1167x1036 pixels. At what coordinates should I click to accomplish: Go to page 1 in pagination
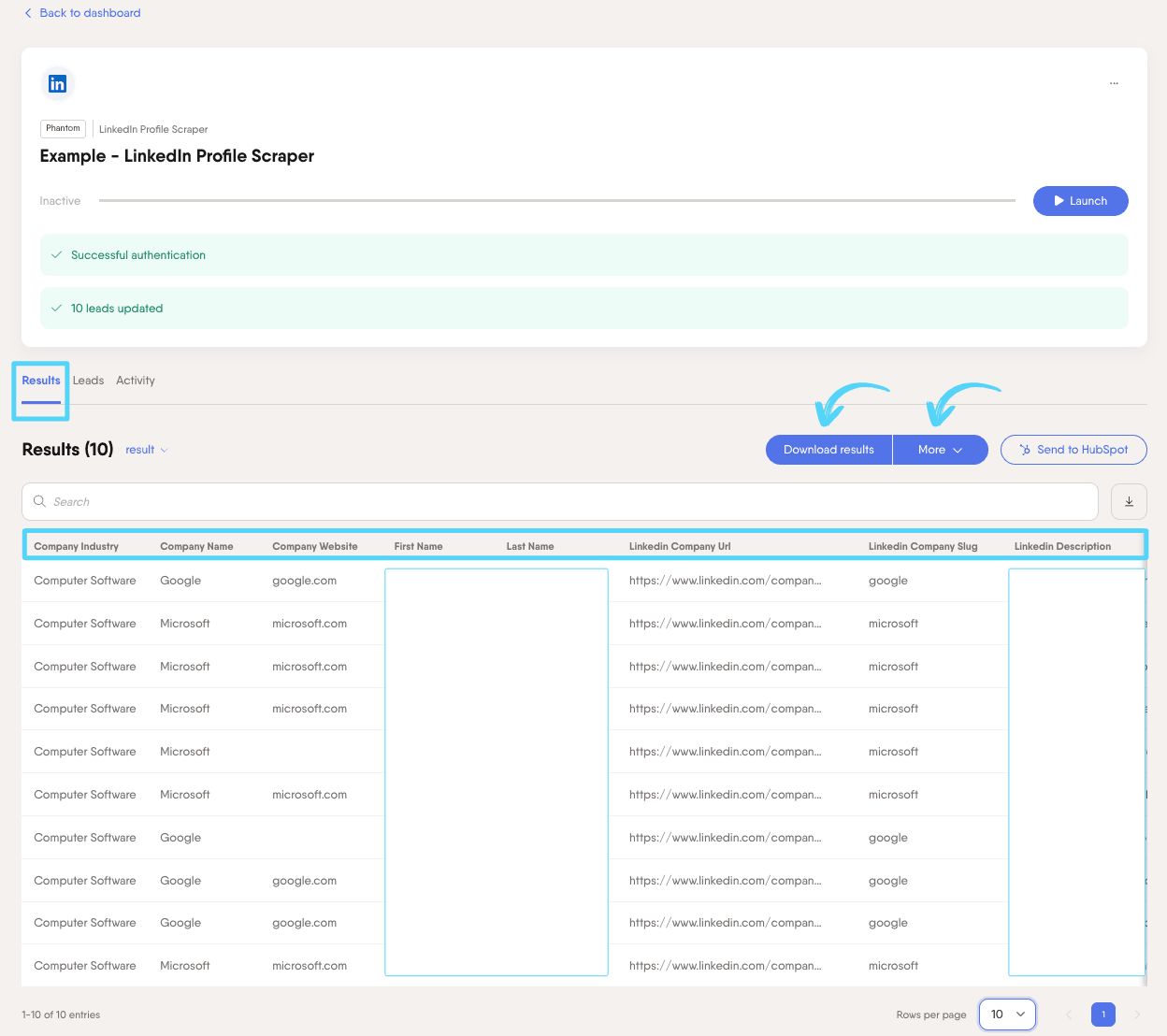pyautogui.click(x=1103, y=1014)
